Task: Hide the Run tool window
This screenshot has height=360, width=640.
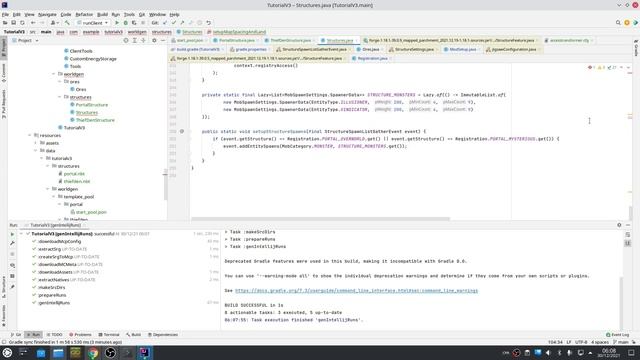Action: tap(628, 225)
